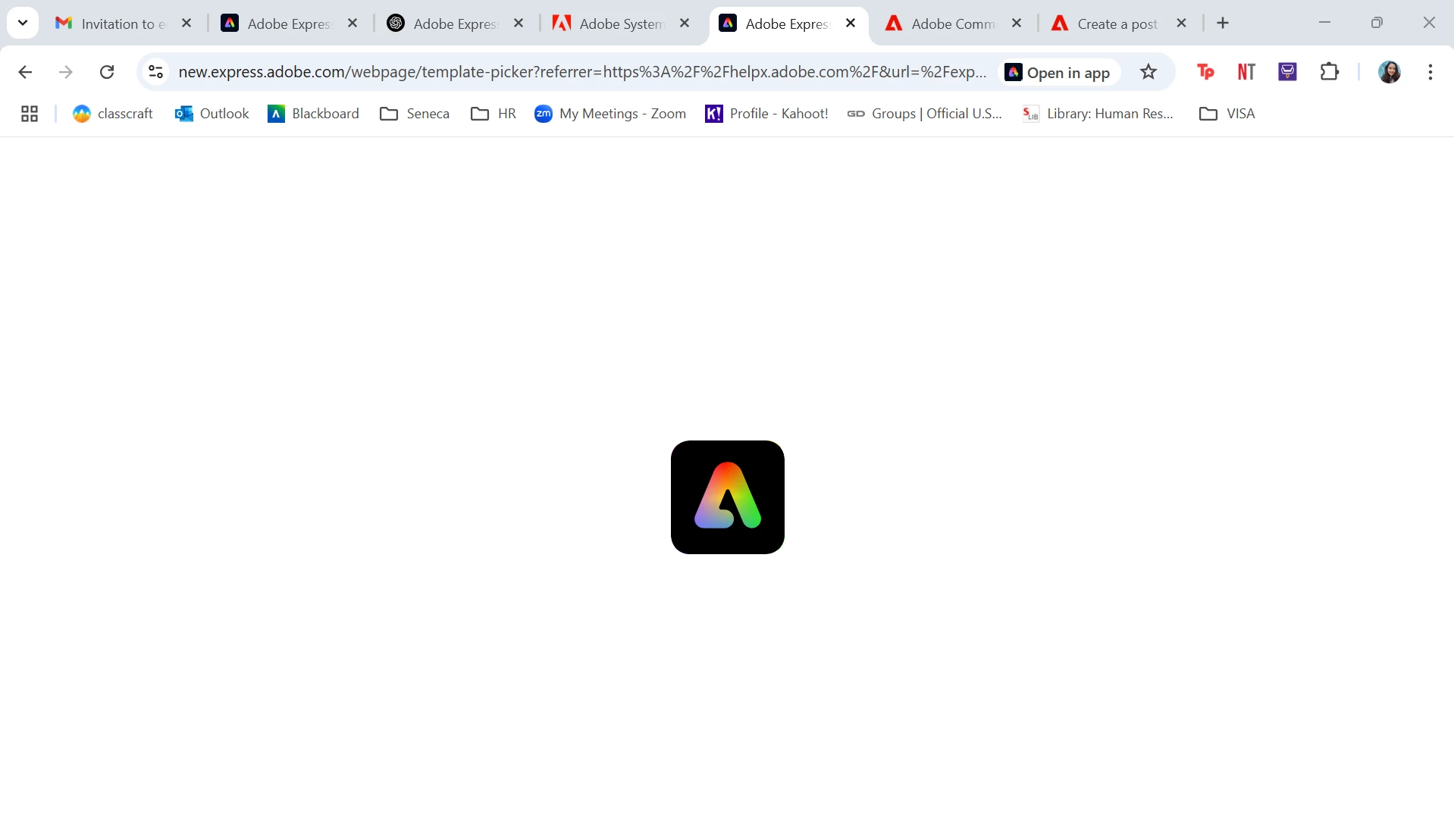
Task: Go back to previous page
Action: 25,72
